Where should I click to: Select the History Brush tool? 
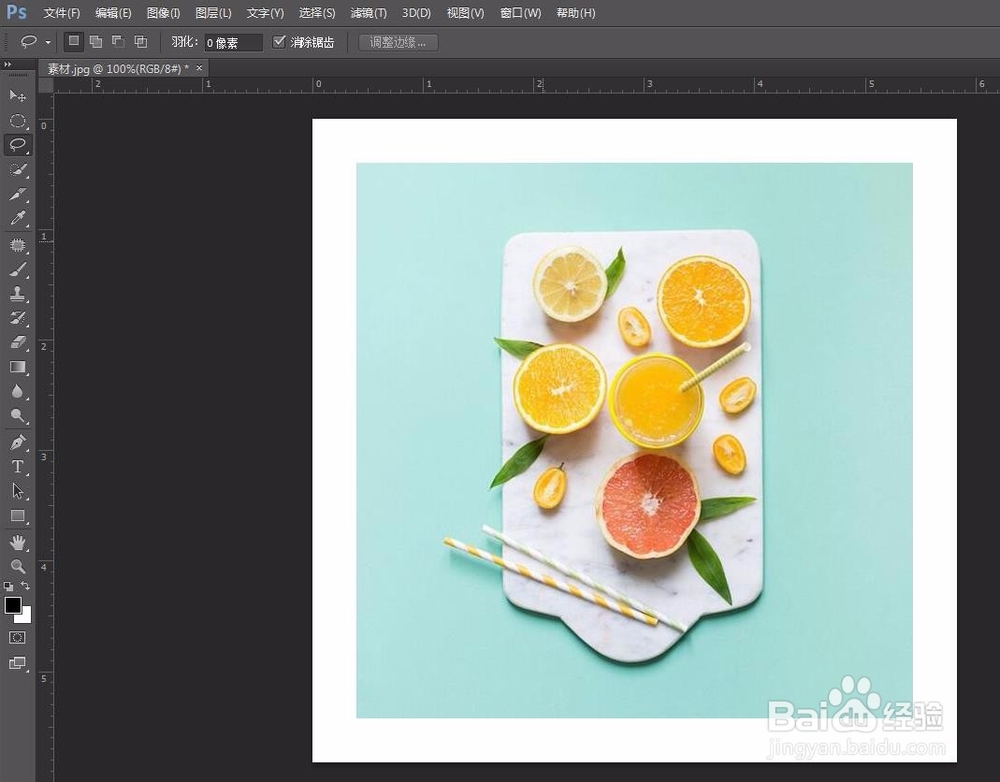point(17,318)
